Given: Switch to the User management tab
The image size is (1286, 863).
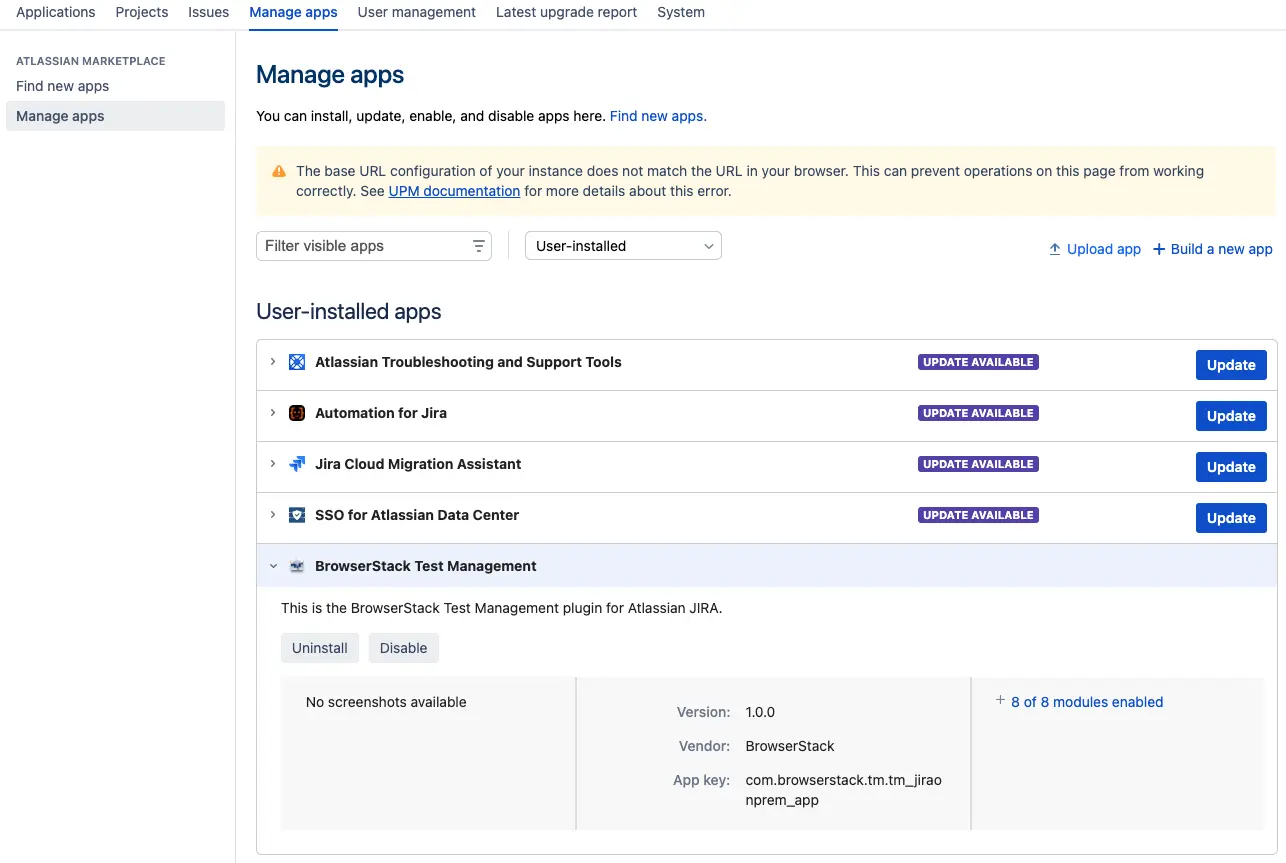Looking at the screenshot, I should 416,12.
